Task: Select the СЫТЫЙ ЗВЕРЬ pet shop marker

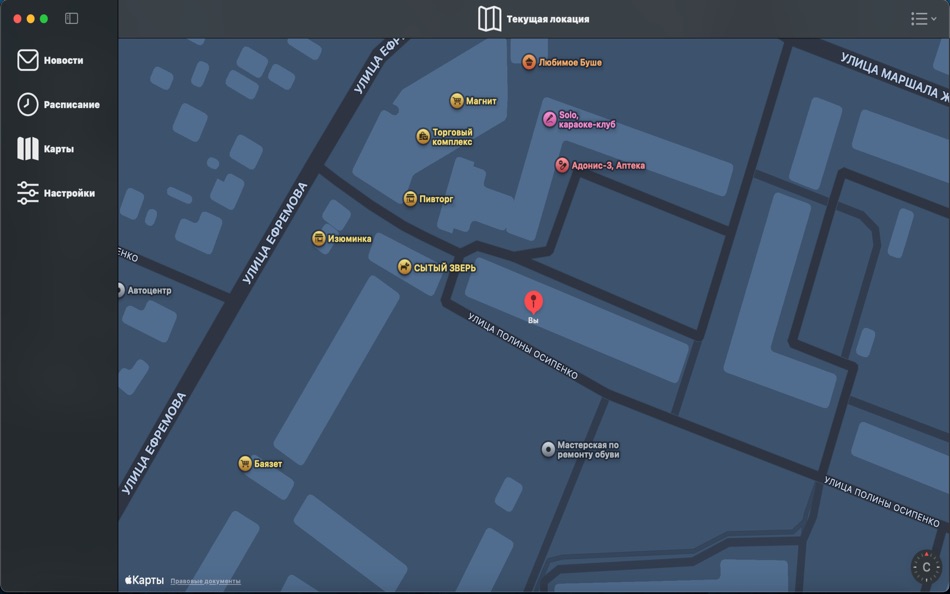Action: pos(404,267)
